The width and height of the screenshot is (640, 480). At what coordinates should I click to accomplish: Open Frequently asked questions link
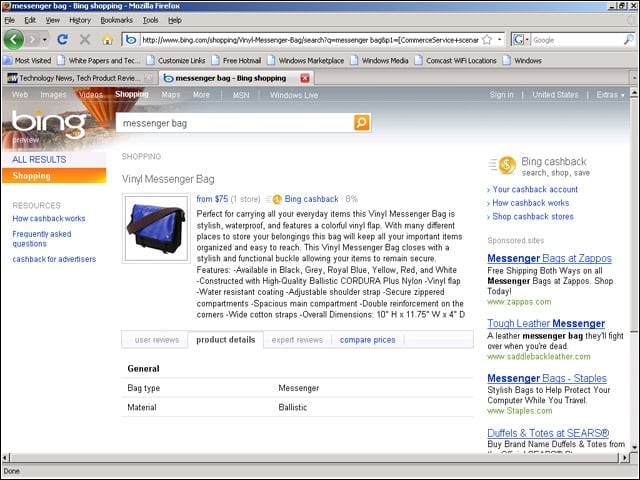(42, 239)
